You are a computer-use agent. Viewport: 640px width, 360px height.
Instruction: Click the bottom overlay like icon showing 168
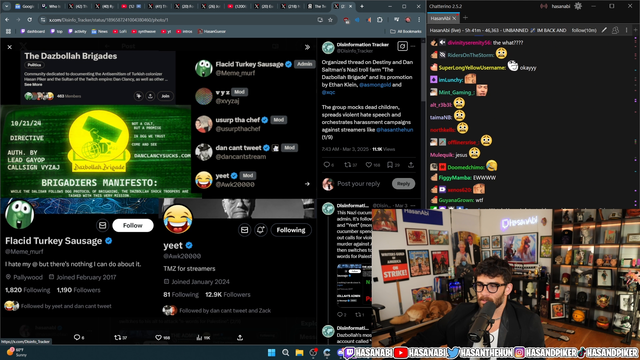tap(159, 337)
